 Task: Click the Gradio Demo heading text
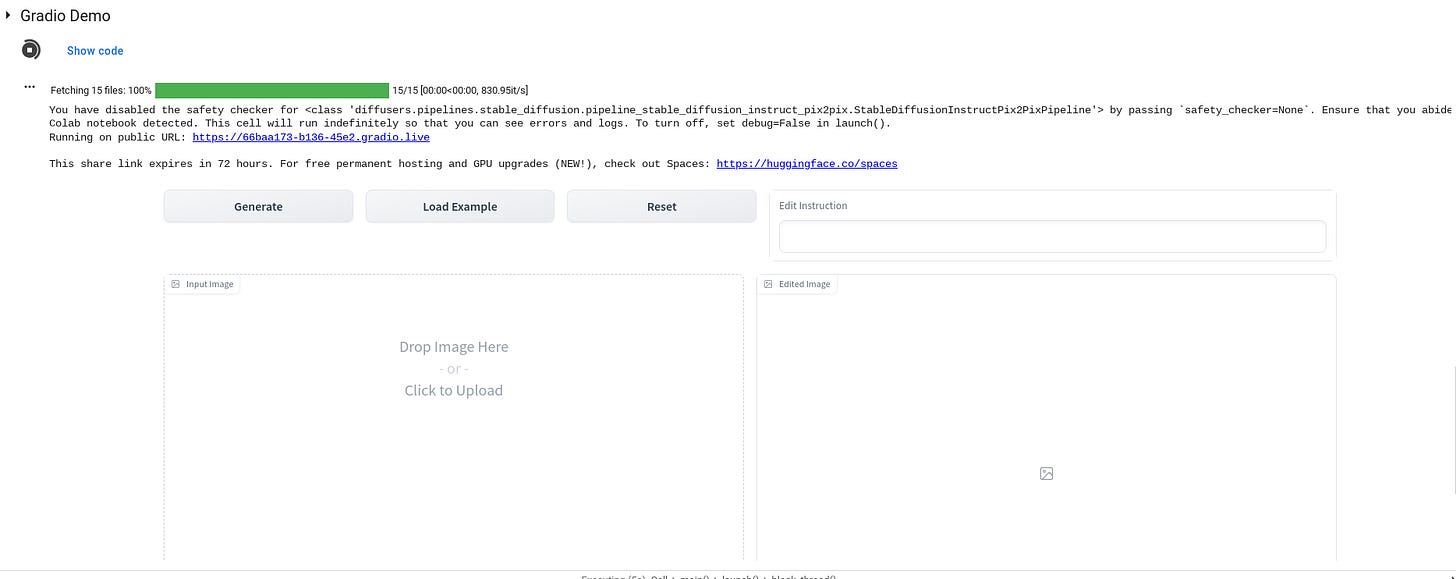coord(65,16)
